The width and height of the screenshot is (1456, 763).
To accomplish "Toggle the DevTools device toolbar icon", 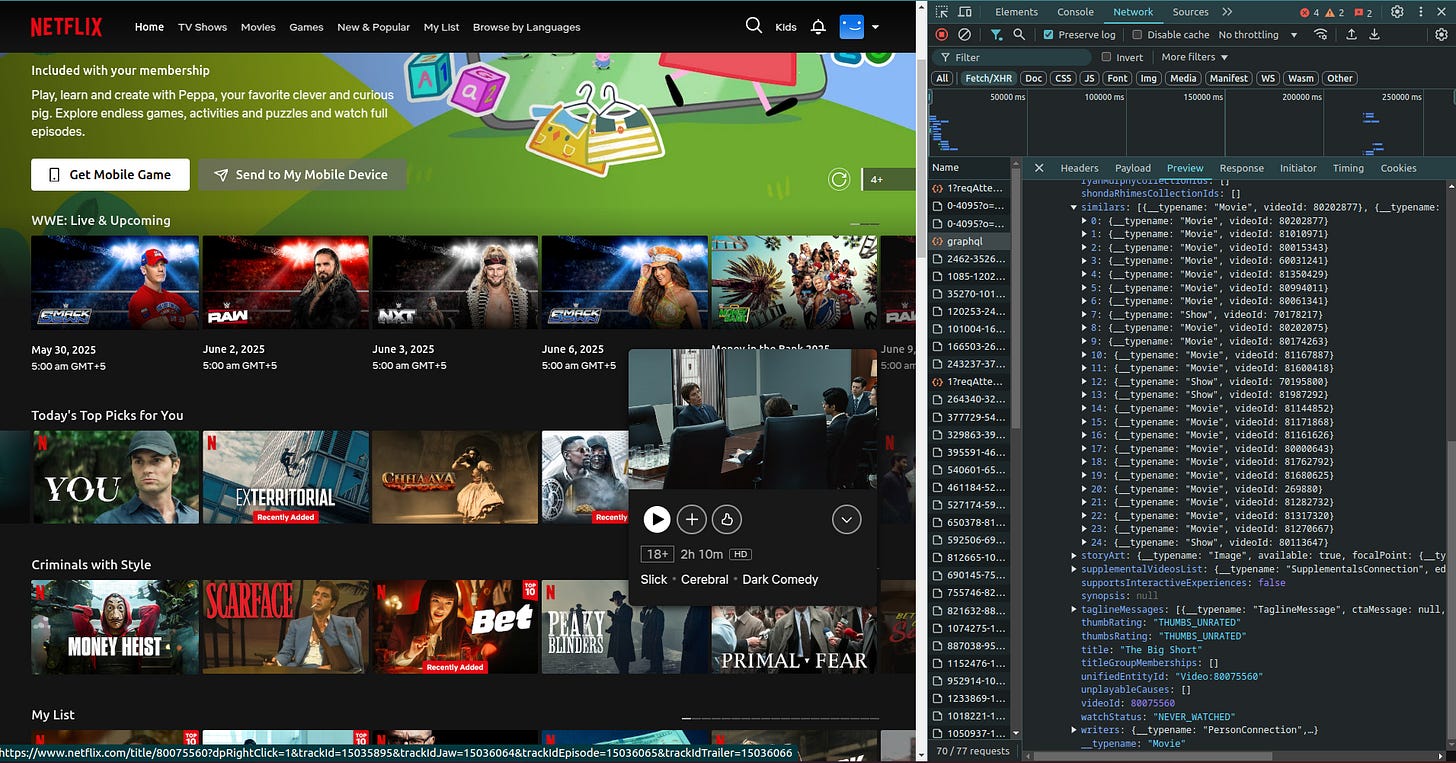I will (965, 12).
